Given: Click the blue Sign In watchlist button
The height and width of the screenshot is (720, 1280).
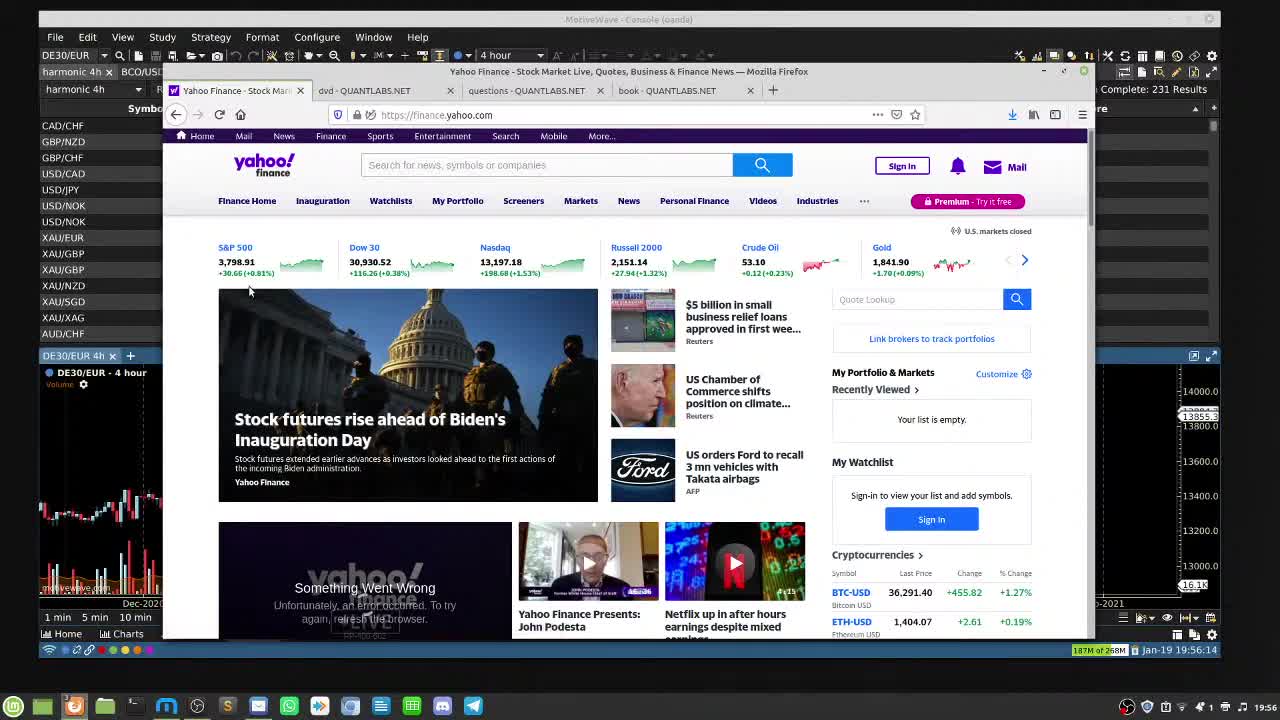Looking at the screenshot, I should coord(931,519).
